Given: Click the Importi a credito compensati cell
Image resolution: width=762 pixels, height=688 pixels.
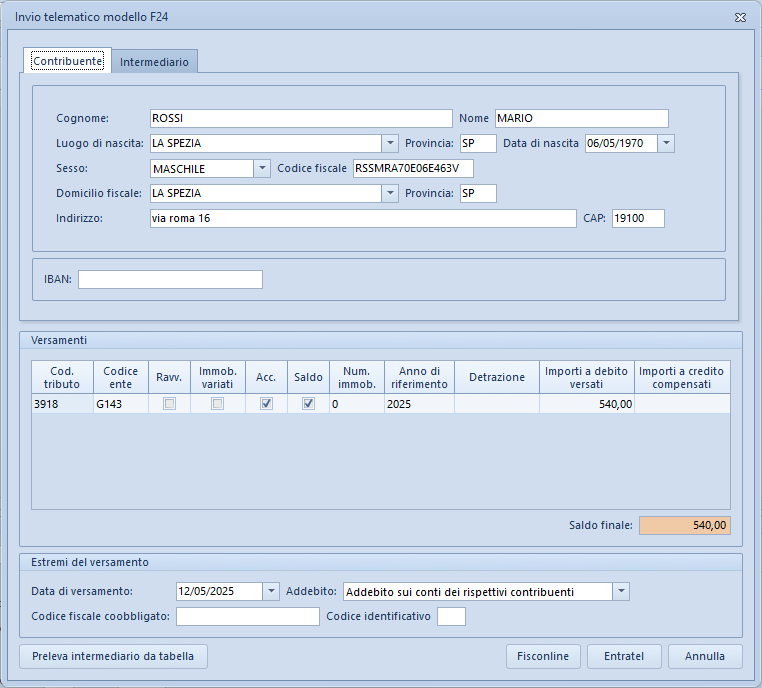Looking at the screenshot, I should coord(682,404).
